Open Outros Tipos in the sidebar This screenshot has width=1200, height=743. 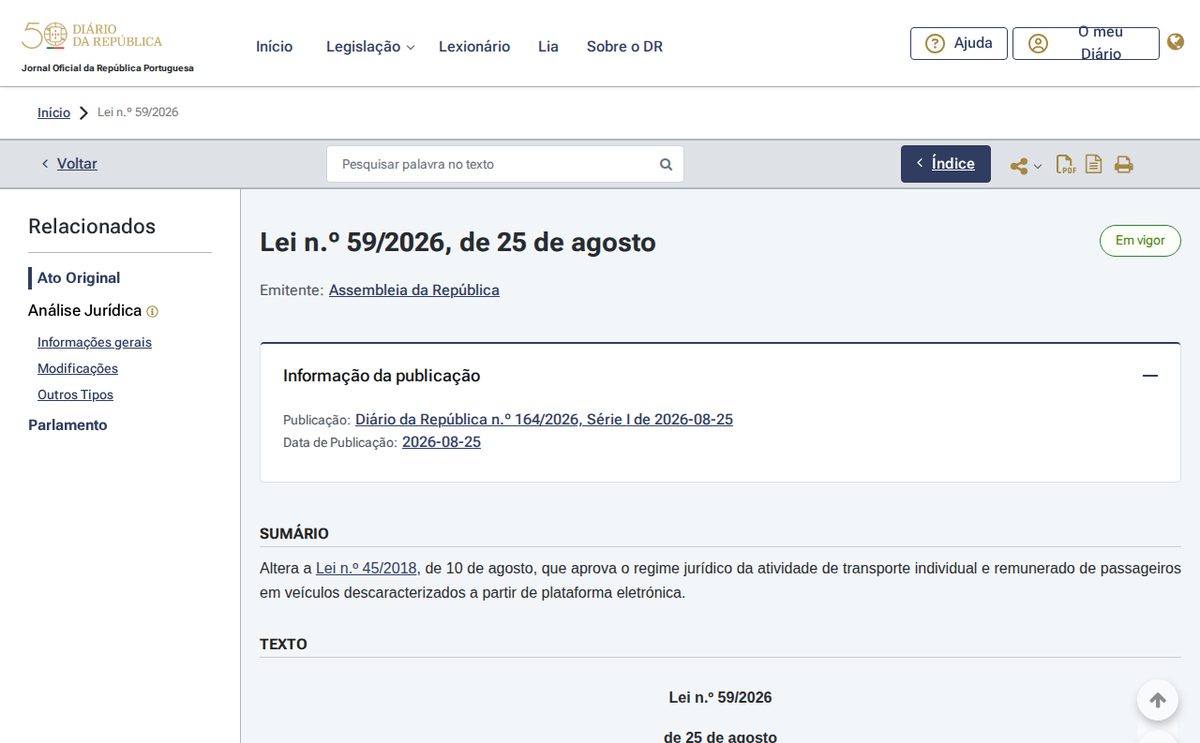click(76, 395)
